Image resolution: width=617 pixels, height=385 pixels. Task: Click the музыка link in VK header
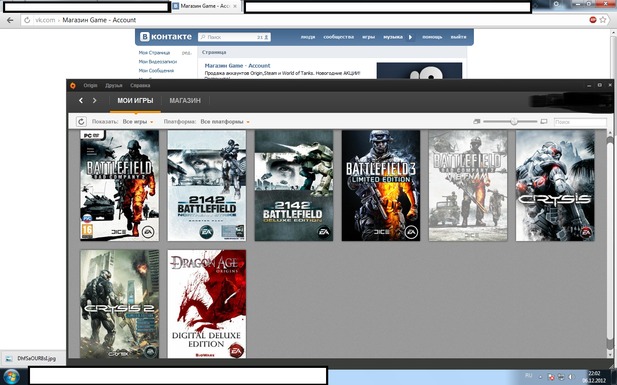click(393, 37)
